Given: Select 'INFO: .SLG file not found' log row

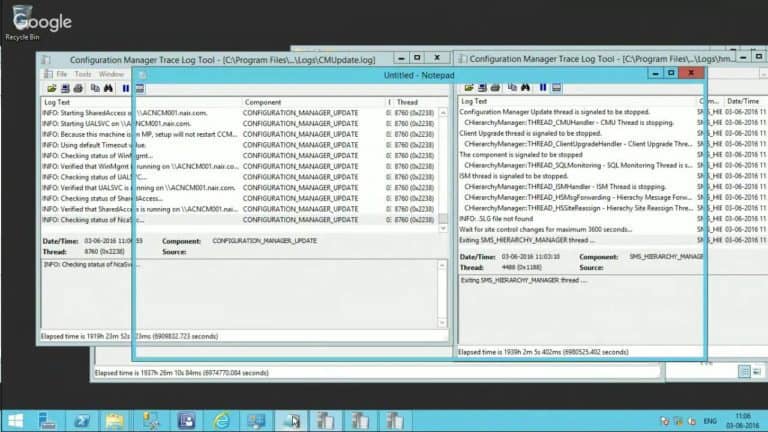Looking at the screenshot, I should coord(612,218).
